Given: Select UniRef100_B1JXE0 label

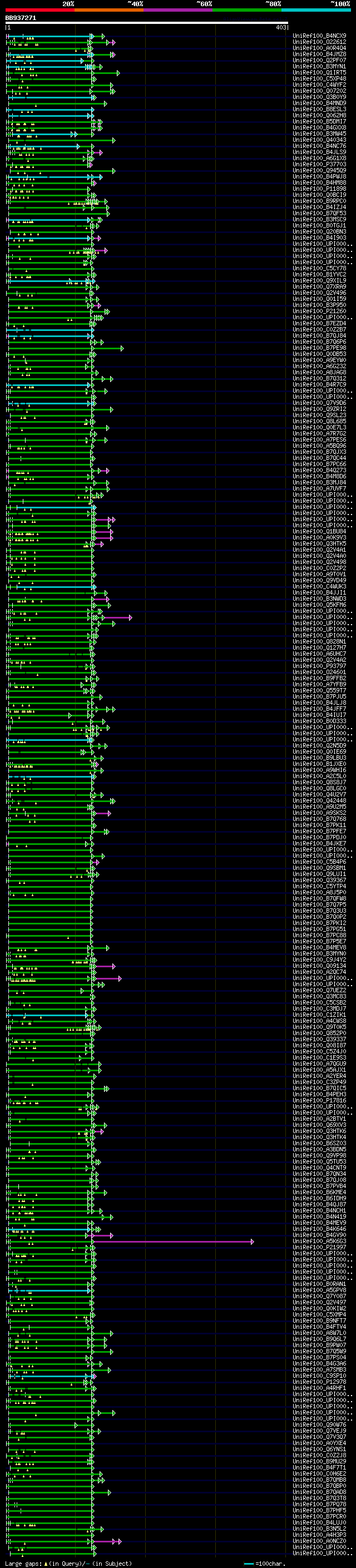Looking at the screenshot, I should (319, 764).
